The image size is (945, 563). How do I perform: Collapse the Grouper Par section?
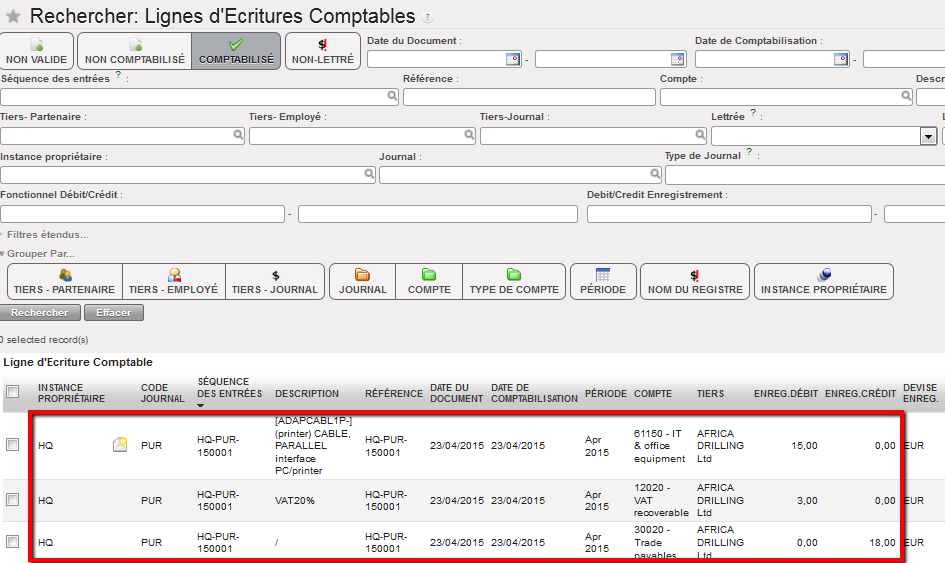pyautogui.click(x=38, y=254)
